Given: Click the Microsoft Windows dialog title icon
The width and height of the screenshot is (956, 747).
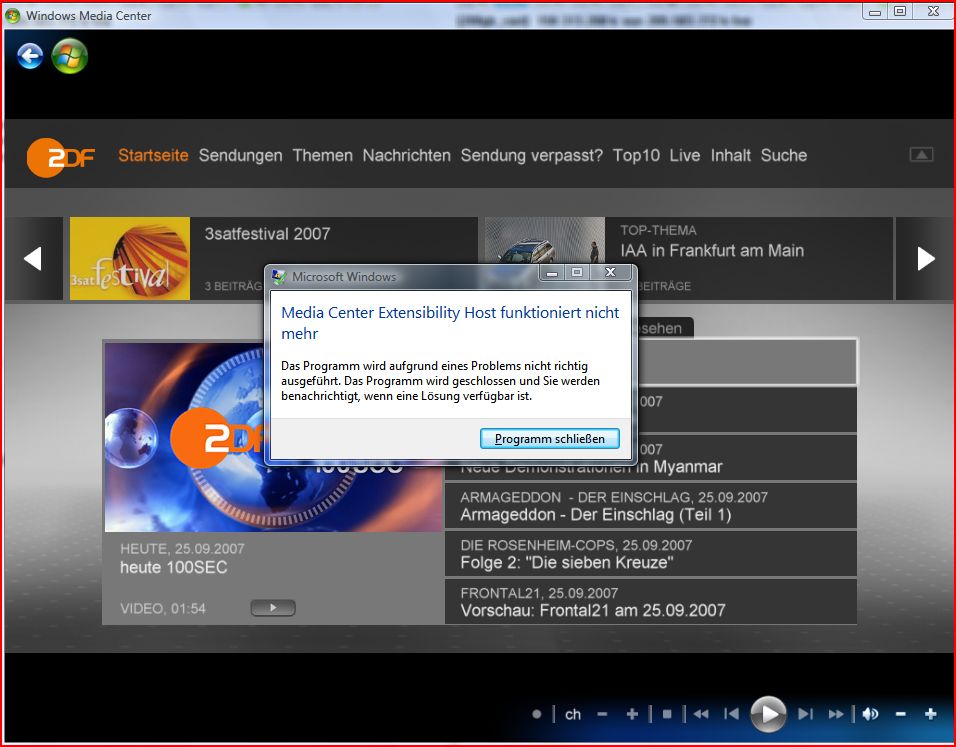Looking at the screenshot, I should [x=279, y=277].
